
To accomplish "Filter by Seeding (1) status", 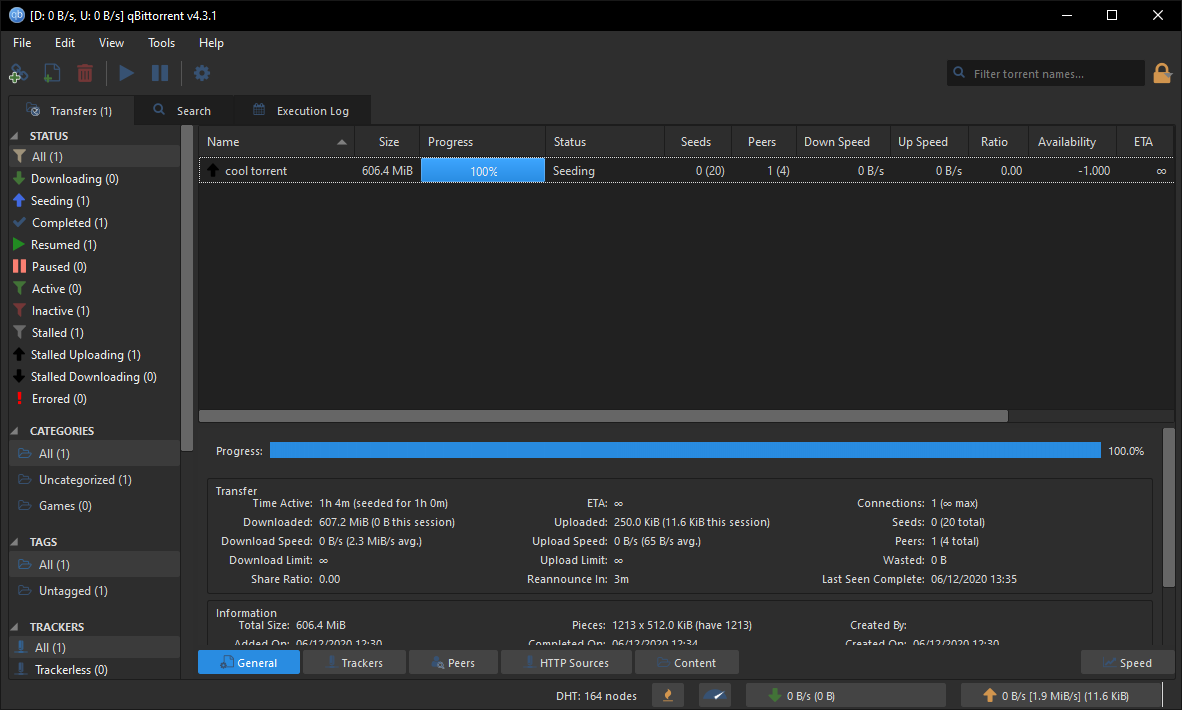I will [95, 200].
